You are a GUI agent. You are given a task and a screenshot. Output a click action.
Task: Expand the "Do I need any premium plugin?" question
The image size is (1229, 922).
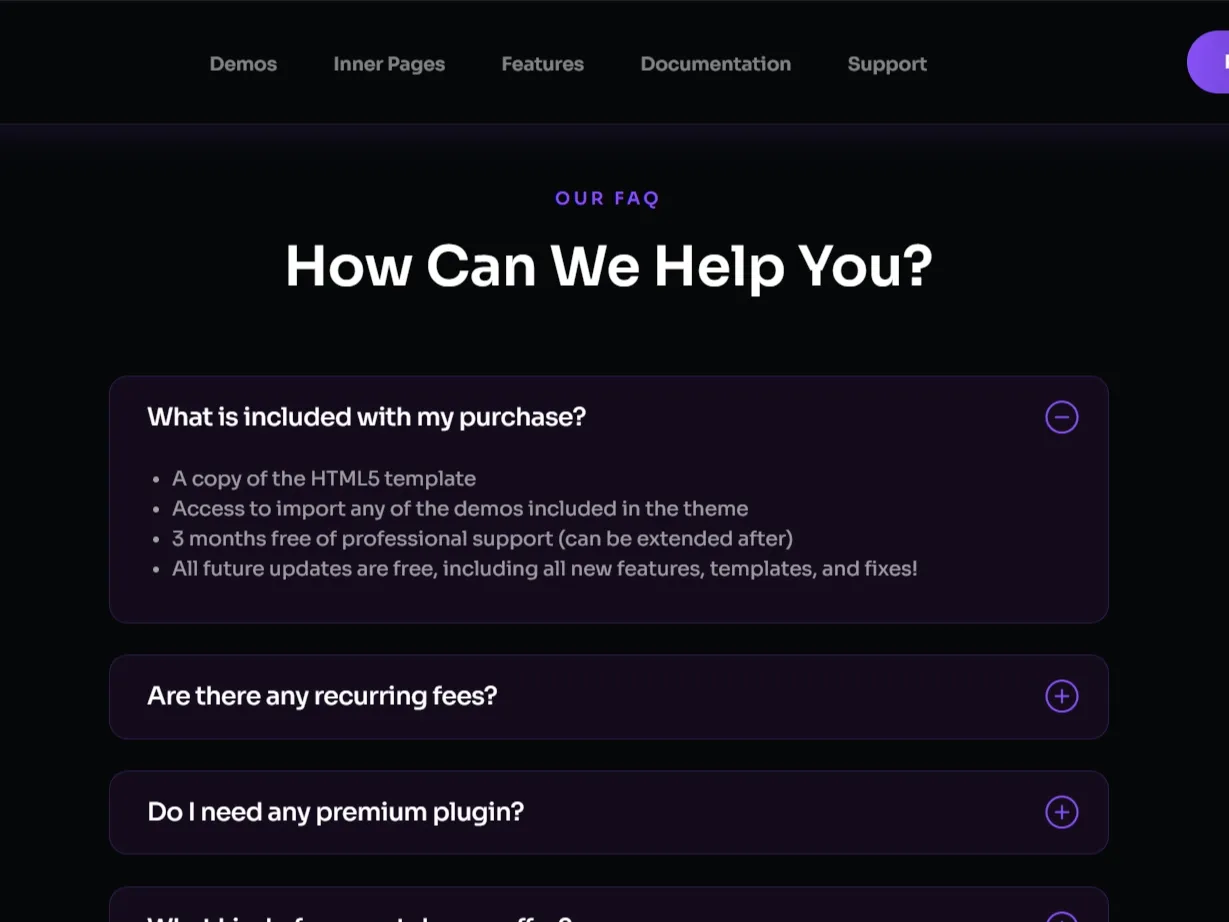pyautogui.click(x=335, y=812)
